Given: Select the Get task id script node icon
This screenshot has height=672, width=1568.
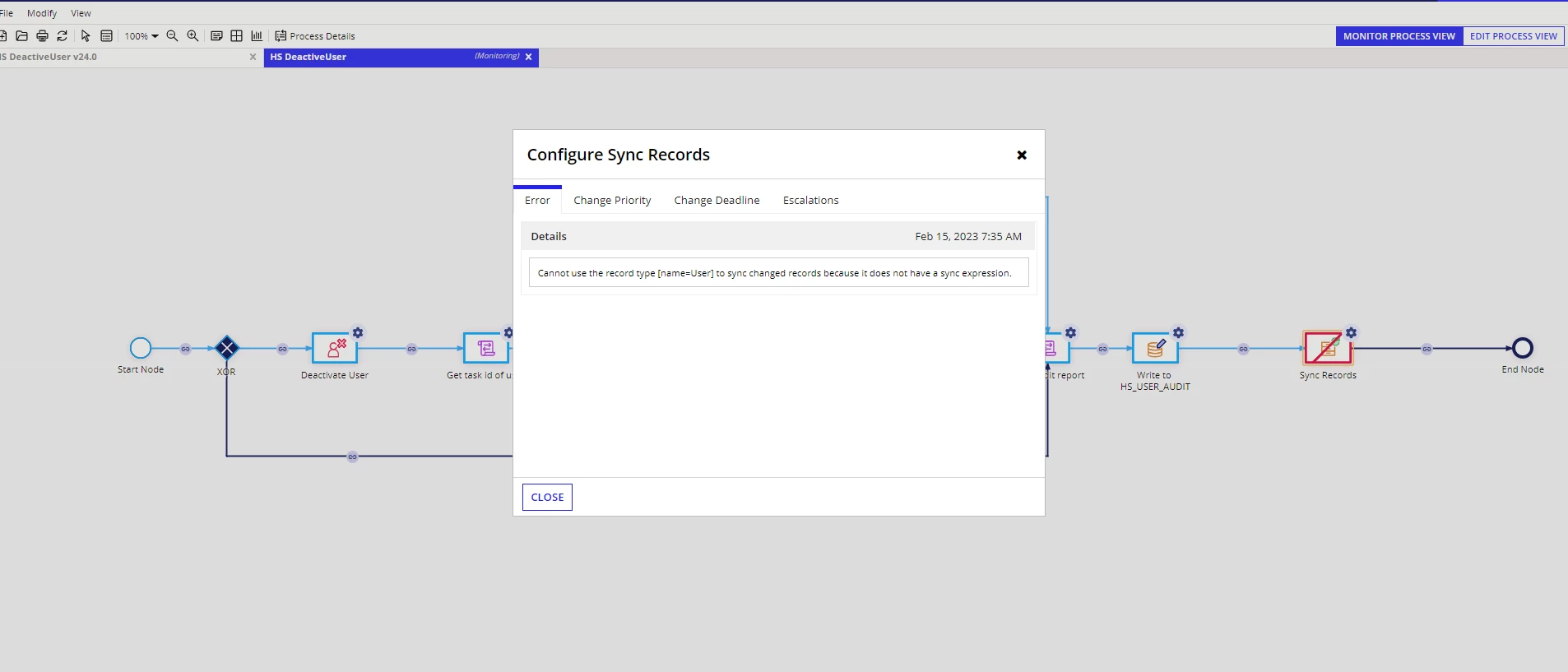Looking at the screenshot, I should (486, 349).
